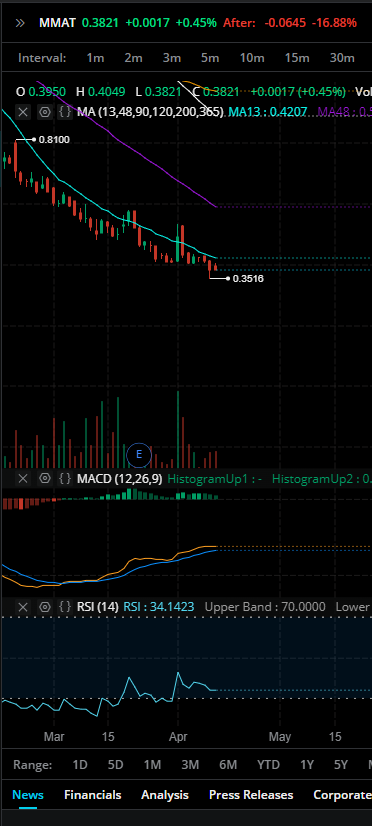
Task: Open RSI settings braces icon
Action: tap(65, 607)
